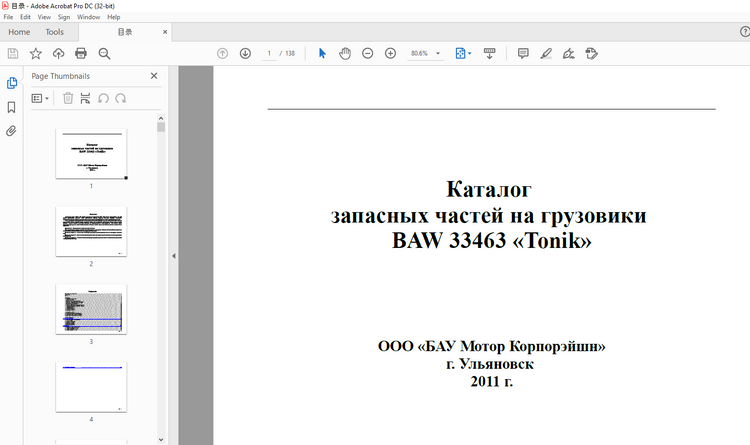Expand the fit page options dropdown

[470, 53]
